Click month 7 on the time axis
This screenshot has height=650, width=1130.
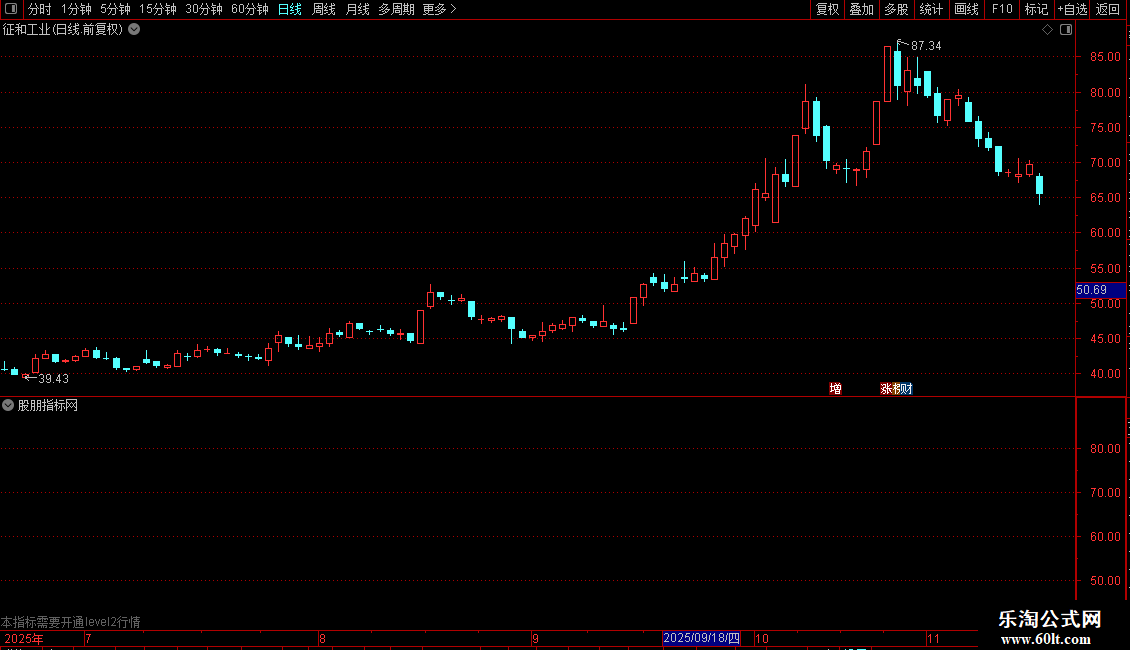pos(88,639)
